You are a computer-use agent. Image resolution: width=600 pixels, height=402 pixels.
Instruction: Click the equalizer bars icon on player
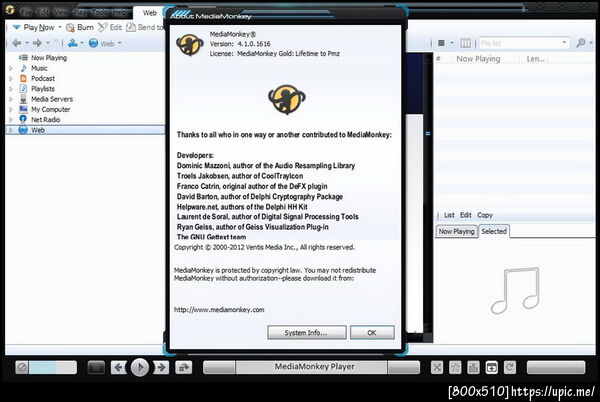tap(473, 368)
